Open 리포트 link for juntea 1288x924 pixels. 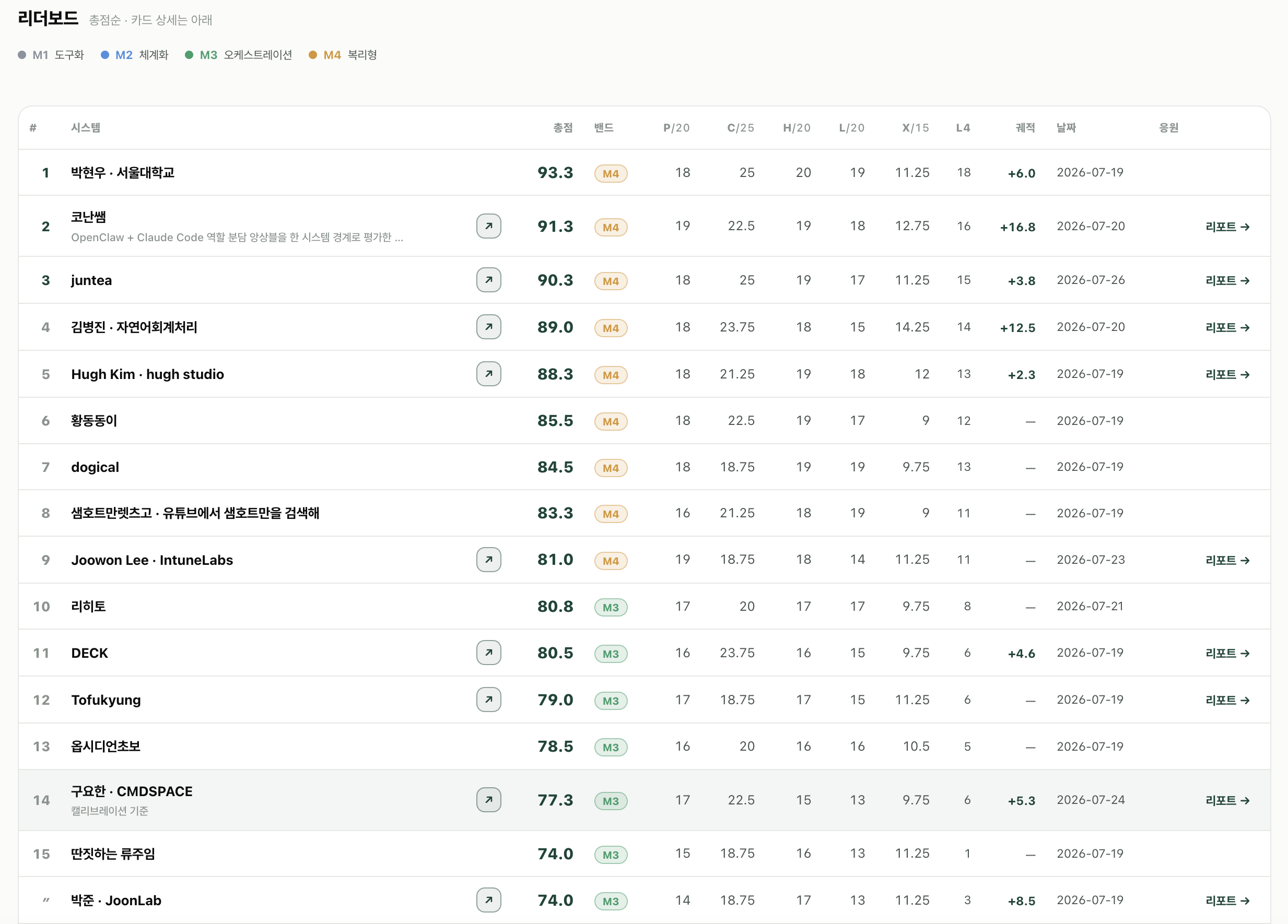[x=1227, y=280]
